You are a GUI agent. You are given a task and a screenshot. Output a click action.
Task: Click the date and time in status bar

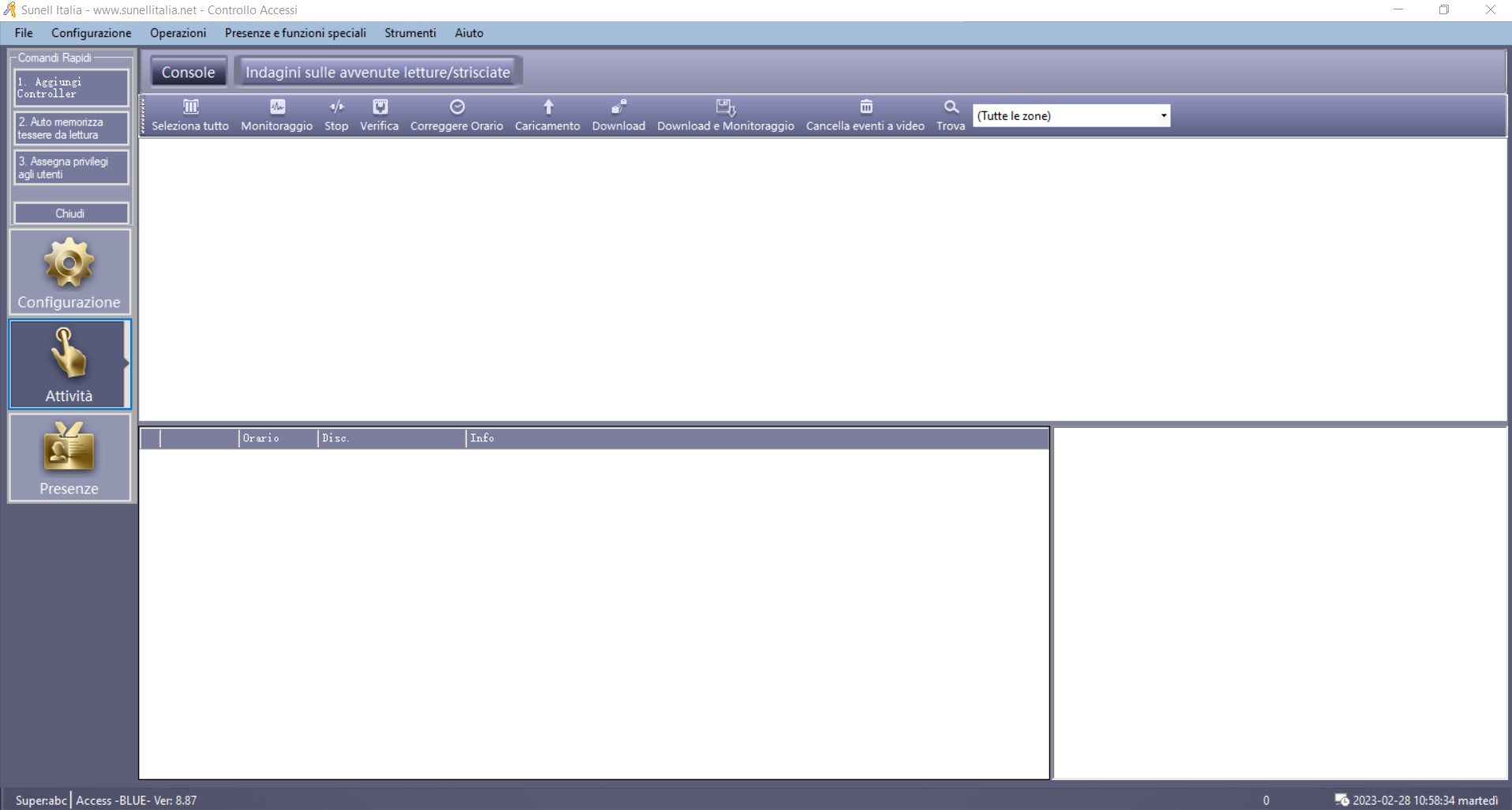(1425, 801)
